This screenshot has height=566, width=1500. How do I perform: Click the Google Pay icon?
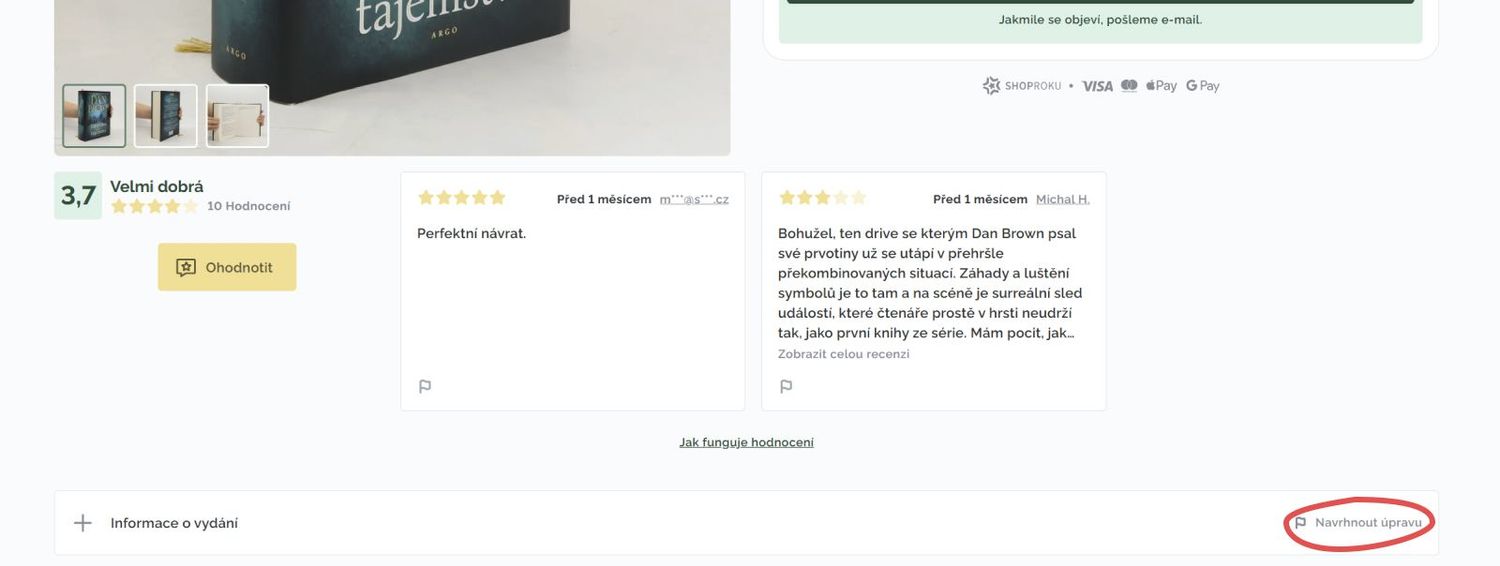tap(1203, 86)
